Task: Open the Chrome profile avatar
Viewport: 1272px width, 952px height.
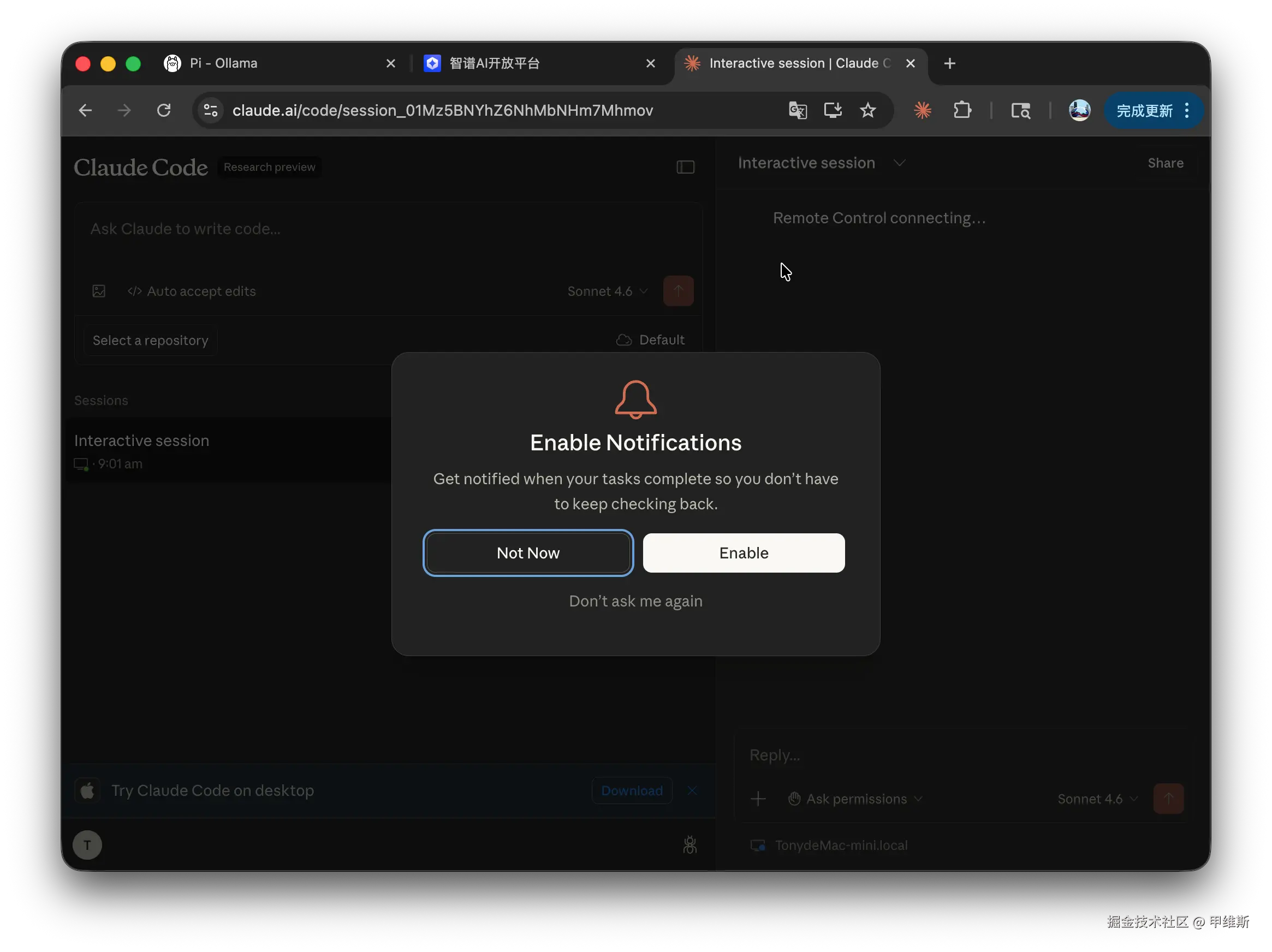Action: (x=1079, y=110)
